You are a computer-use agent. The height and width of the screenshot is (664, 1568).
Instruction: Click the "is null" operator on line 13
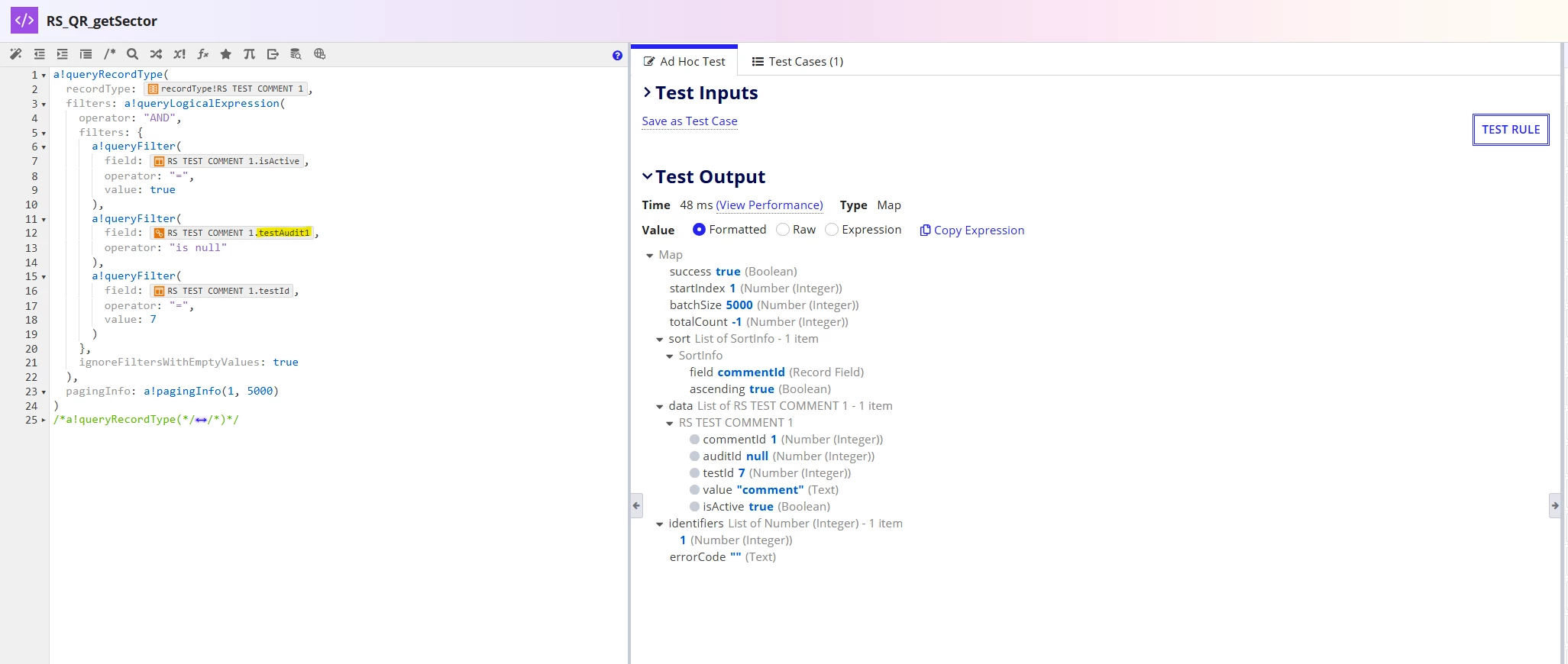click(x=198, y=247)
